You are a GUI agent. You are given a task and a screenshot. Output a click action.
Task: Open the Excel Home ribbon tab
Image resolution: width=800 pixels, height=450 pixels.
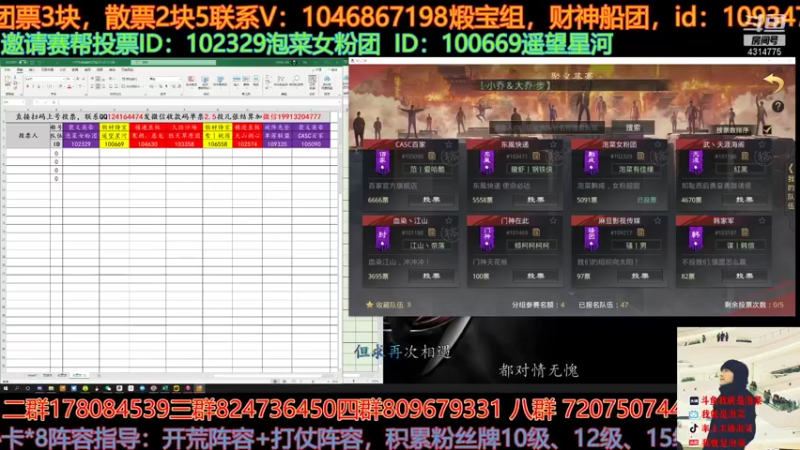point(20,70)
